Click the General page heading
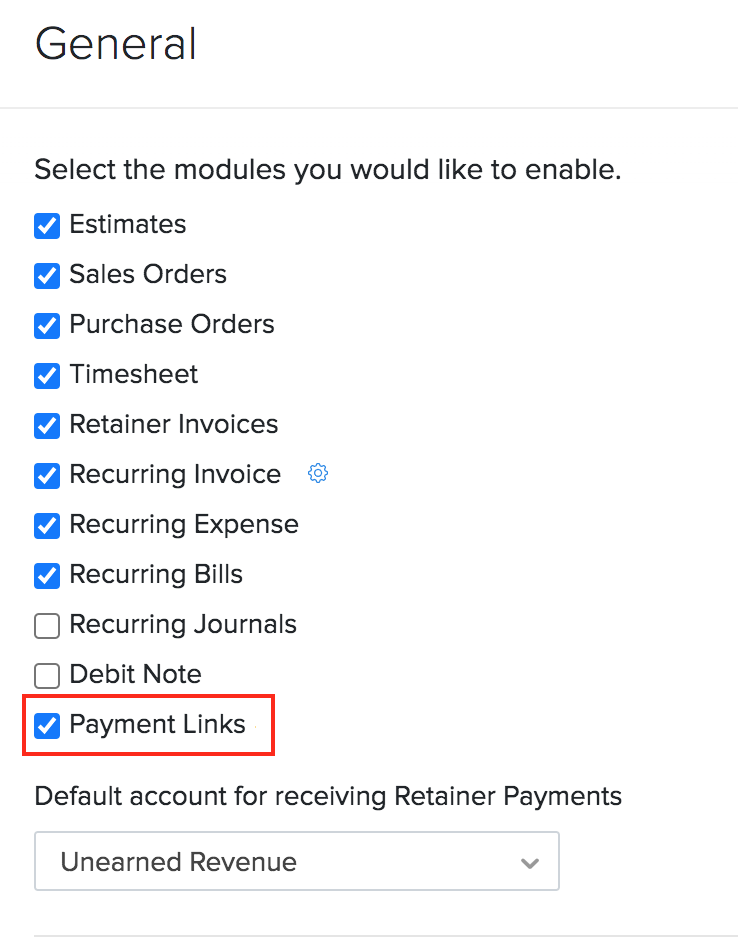This screenshot has width=738, height=949. tap(115, 44)
